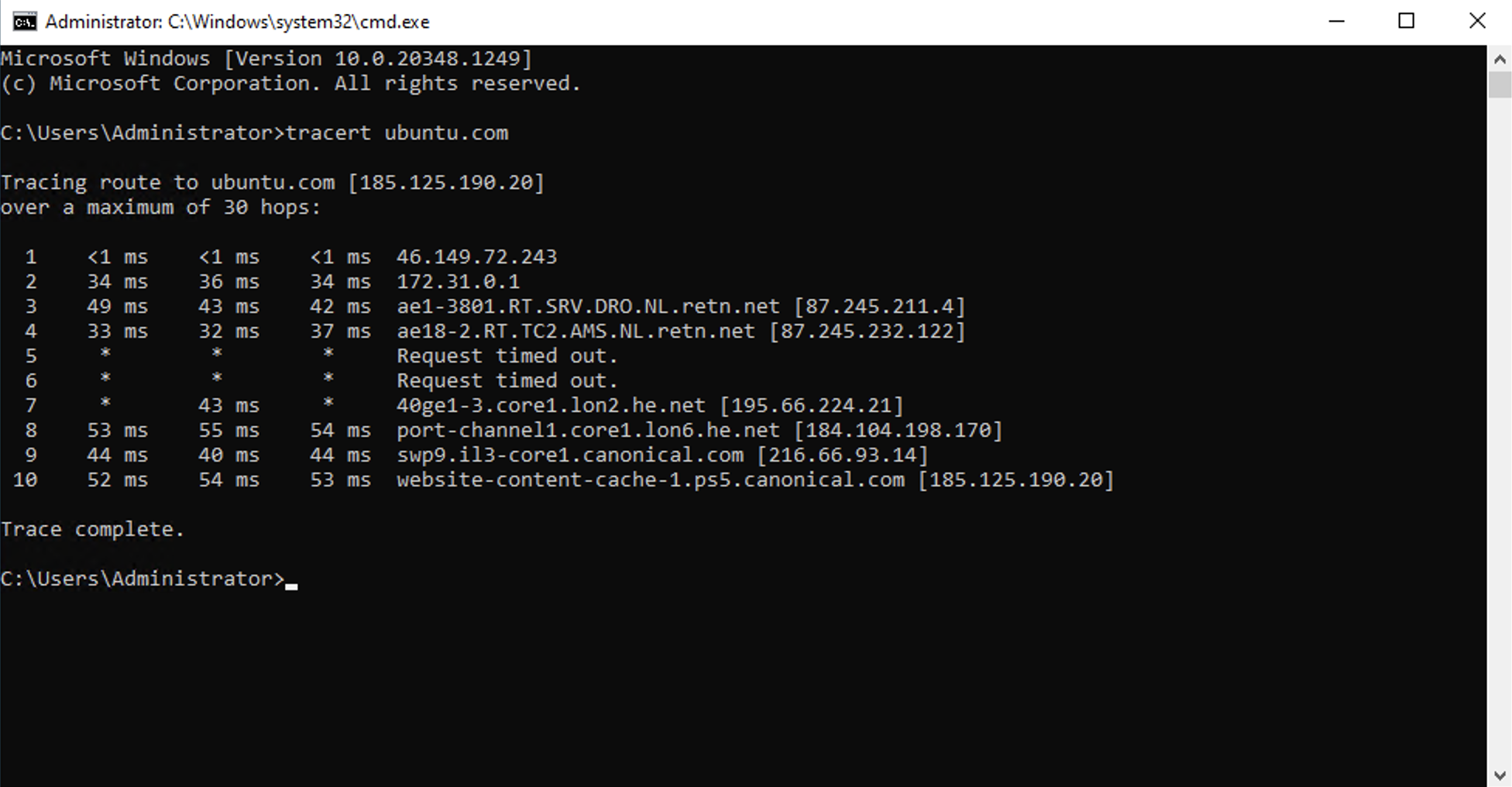Screen dimensions: 1512x787
Task: Click the 40ge1-3.core1.lon2.he.net hostname
Action: [x=551, y=406]
